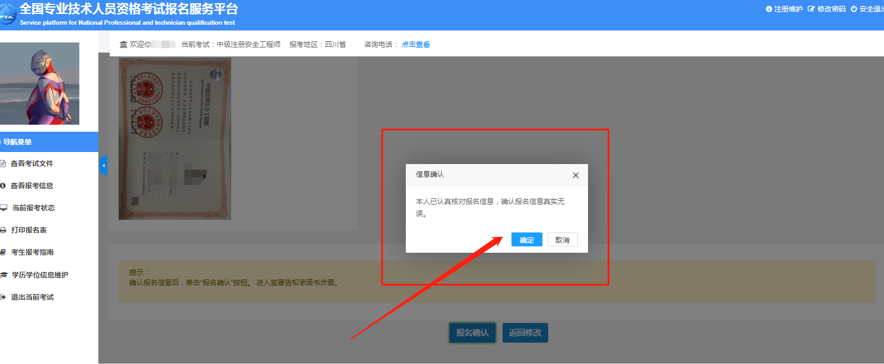Viewport: 884px width, 364px height.
Task: Click the 全国专业技术人员资格考试报名服务平台 title
Action: (x=128, y=9)
